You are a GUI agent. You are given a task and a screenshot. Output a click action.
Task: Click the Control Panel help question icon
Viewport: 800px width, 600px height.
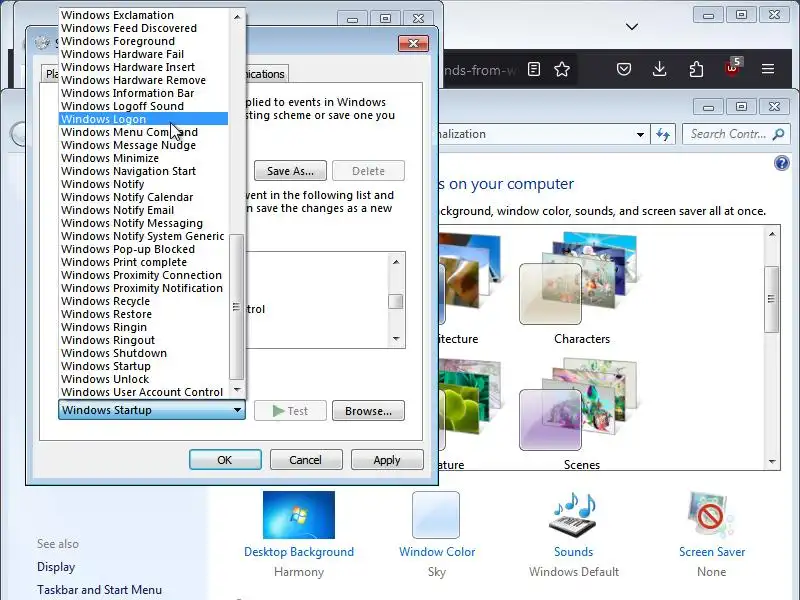click(781, 163)
